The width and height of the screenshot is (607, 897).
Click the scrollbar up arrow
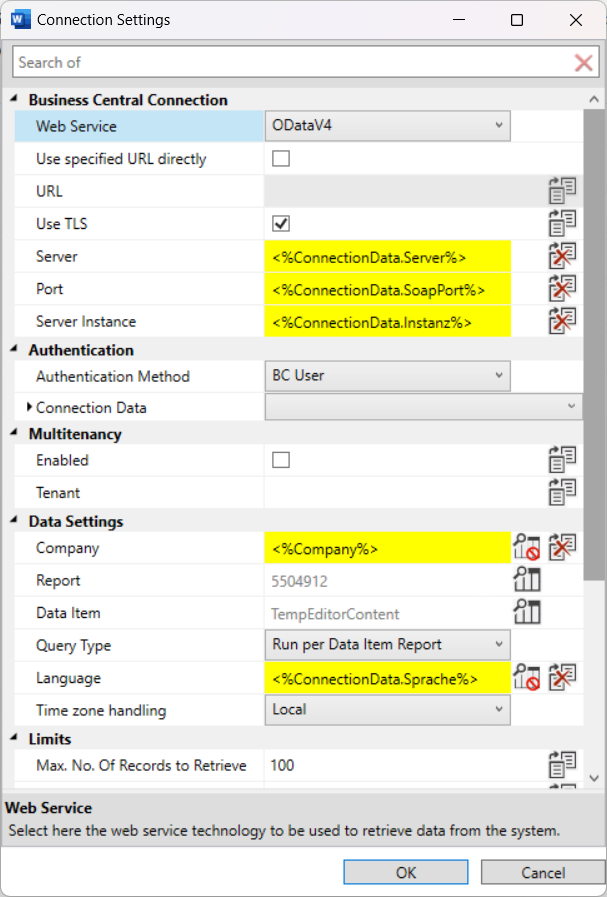594,100
